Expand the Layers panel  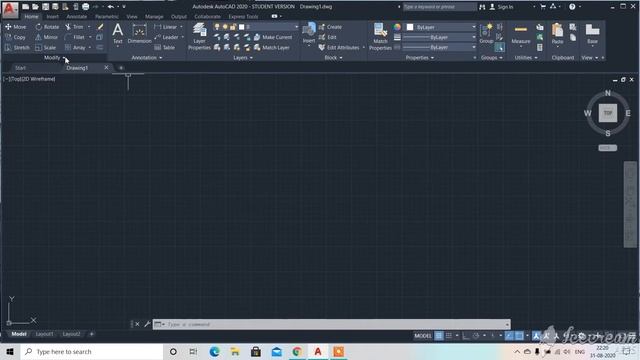point(243,58)
